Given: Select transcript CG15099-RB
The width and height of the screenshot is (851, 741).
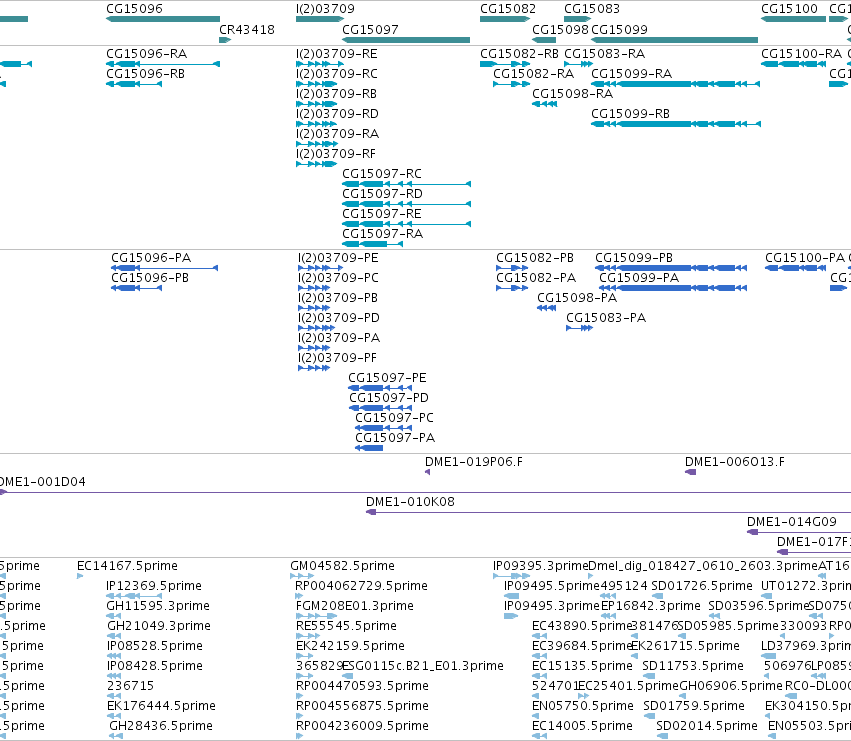Looking at the screenshot, I should (x=631, y=114).
